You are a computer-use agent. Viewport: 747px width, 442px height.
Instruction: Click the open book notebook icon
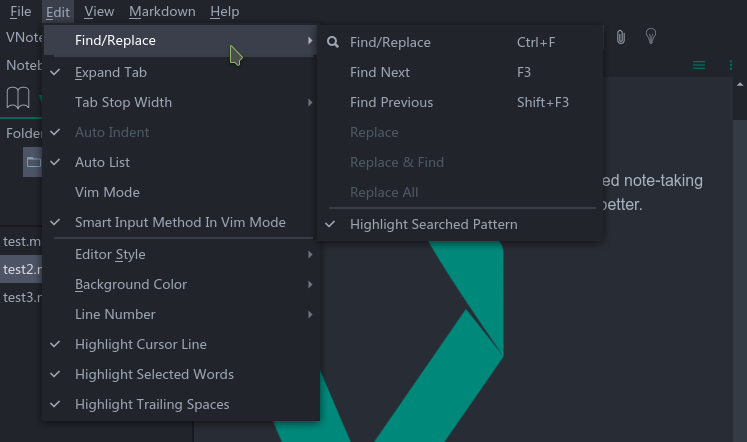(x=18, y=98)
